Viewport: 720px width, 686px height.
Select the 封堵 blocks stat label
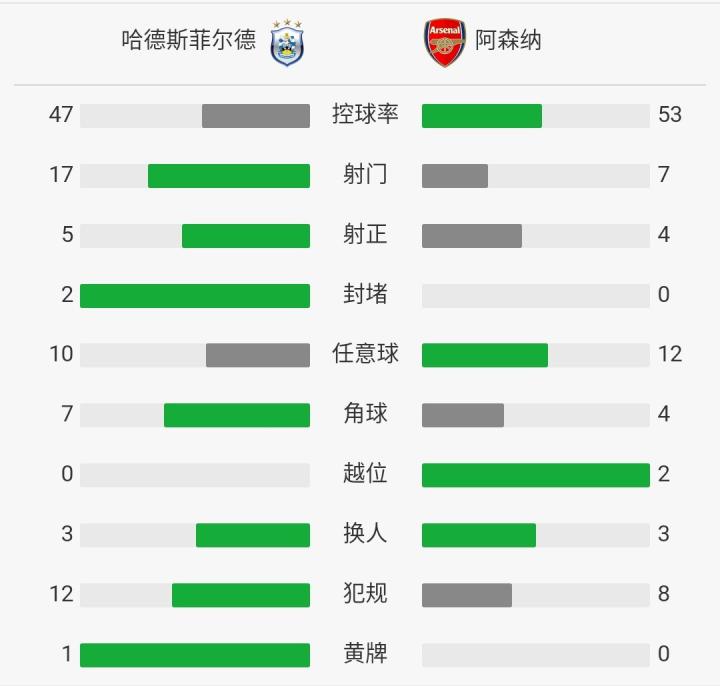coord(365,295)
